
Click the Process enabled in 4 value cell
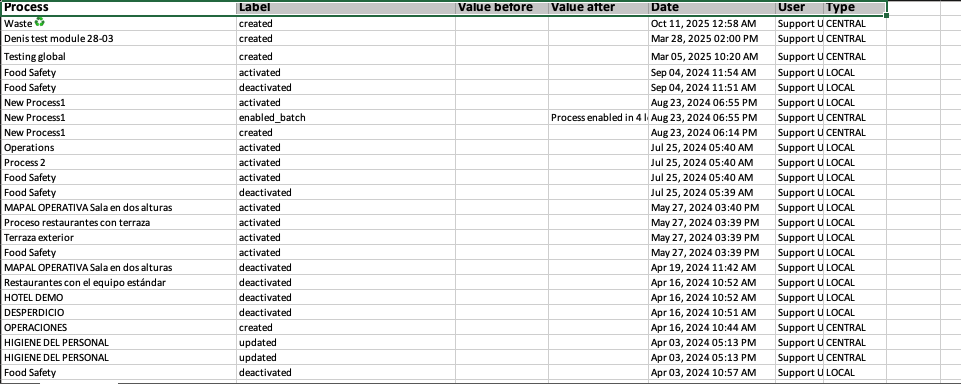pos(598,118)
